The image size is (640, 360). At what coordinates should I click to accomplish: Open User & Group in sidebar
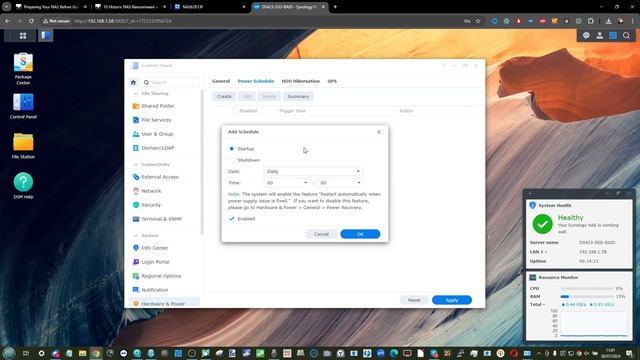click(x=157, y=134)
